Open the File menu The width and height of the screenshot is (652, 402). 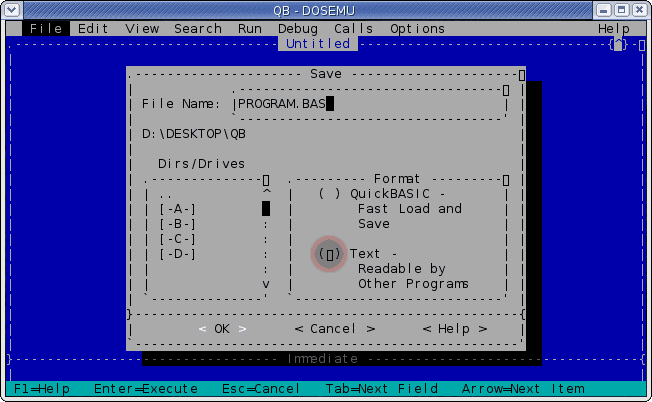(46, 29)
